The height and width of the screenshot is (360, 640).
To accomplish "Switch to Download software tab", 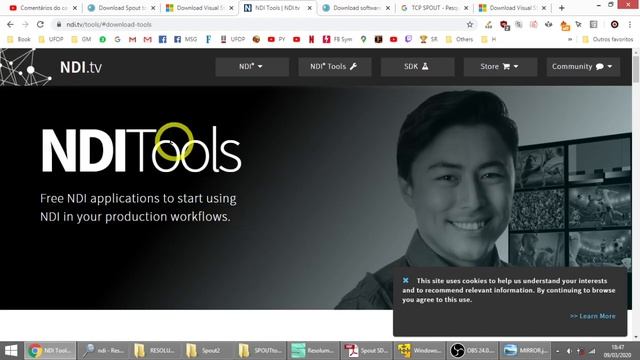I will click(356, 8).
